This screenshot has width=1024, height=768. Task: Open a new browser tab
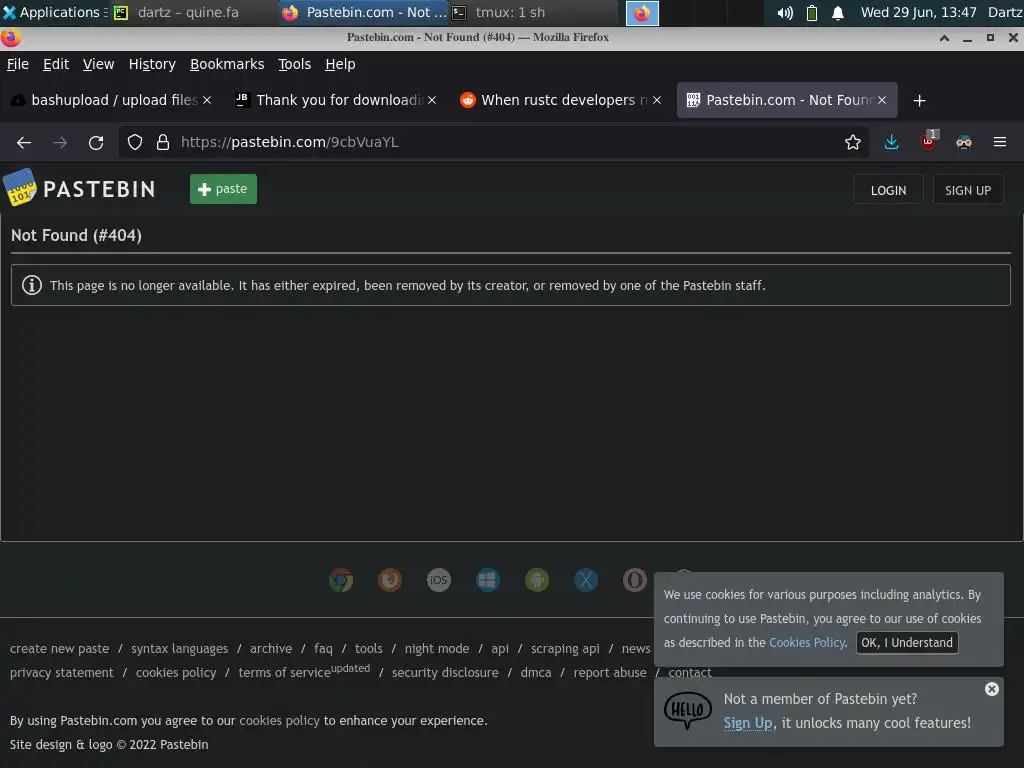pyautogui.click(x=920, y=101)
